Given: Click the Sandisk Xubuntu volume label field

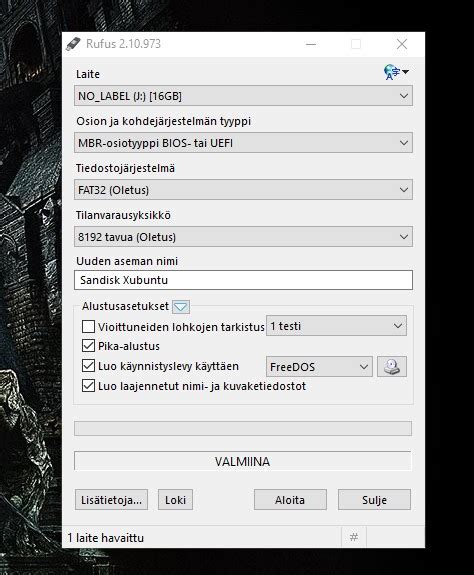Looking at the screenshot, I should pyautogui.click(x=243, y=280).
